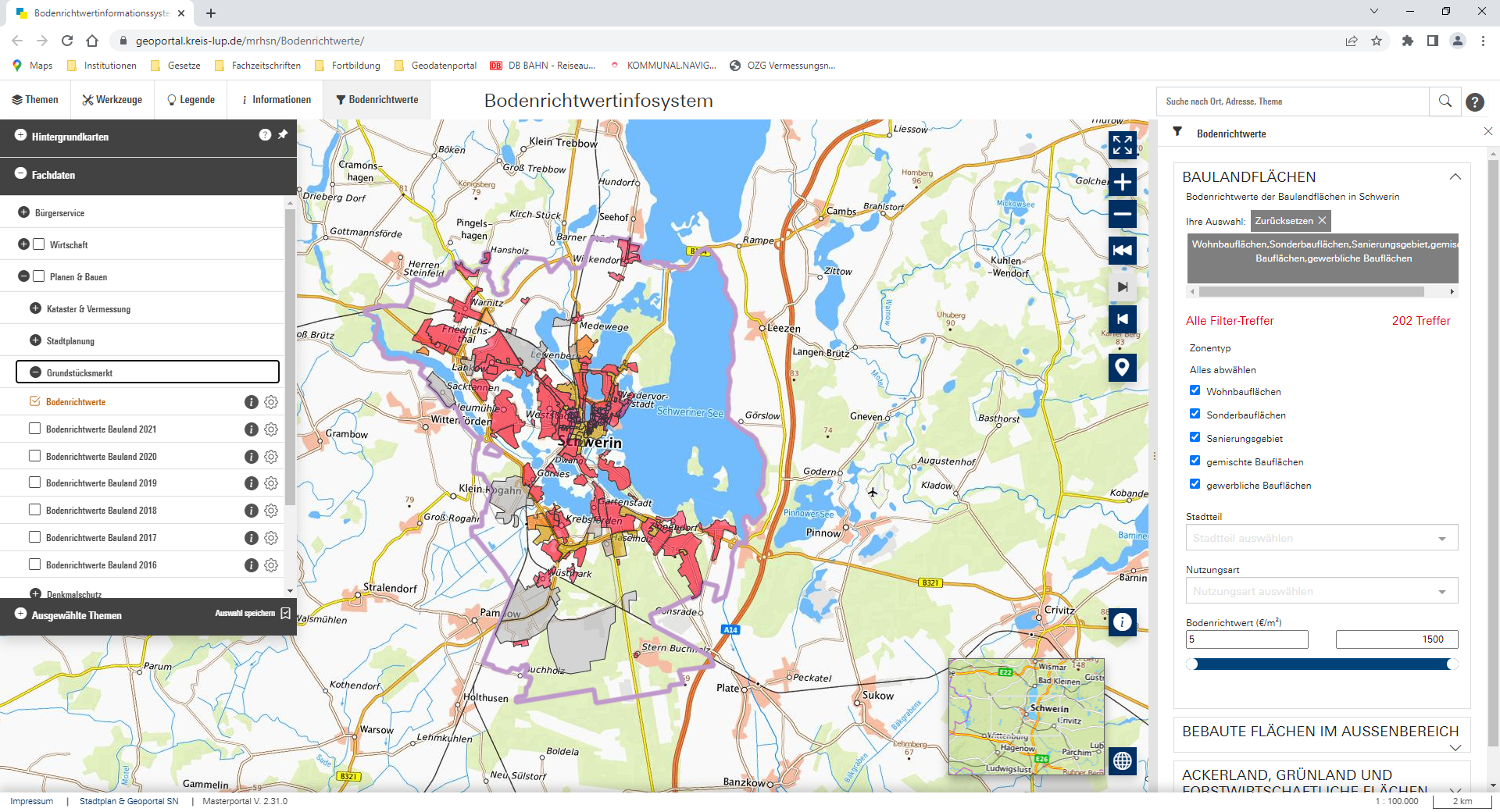Open settings gear for Bodenrichtwerte layer
This screenshot has height=812, width=1500.
coord(271,402)
